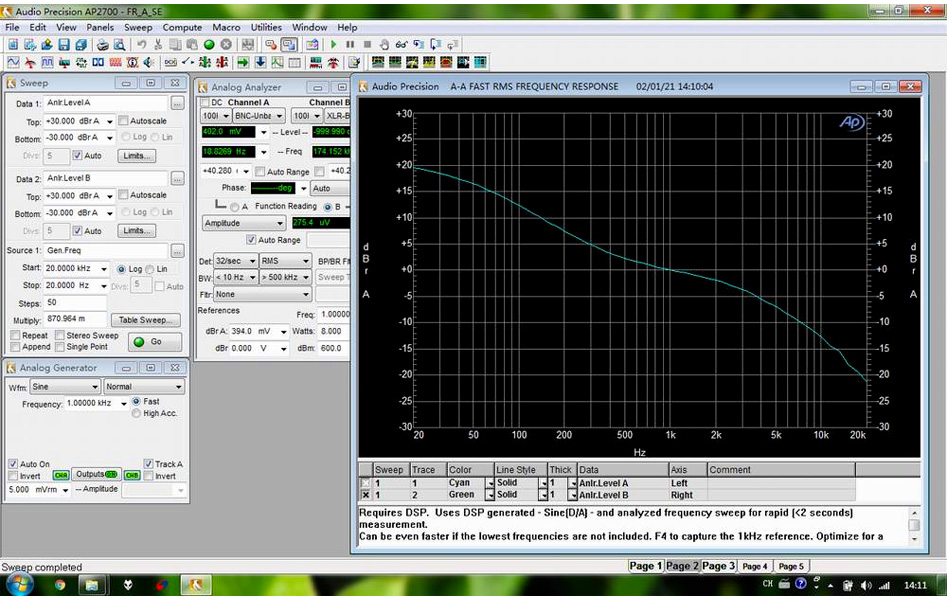Click the first yellow-green bar graph toolbar icon
The image size is (947, 600).
pos(378,62)
